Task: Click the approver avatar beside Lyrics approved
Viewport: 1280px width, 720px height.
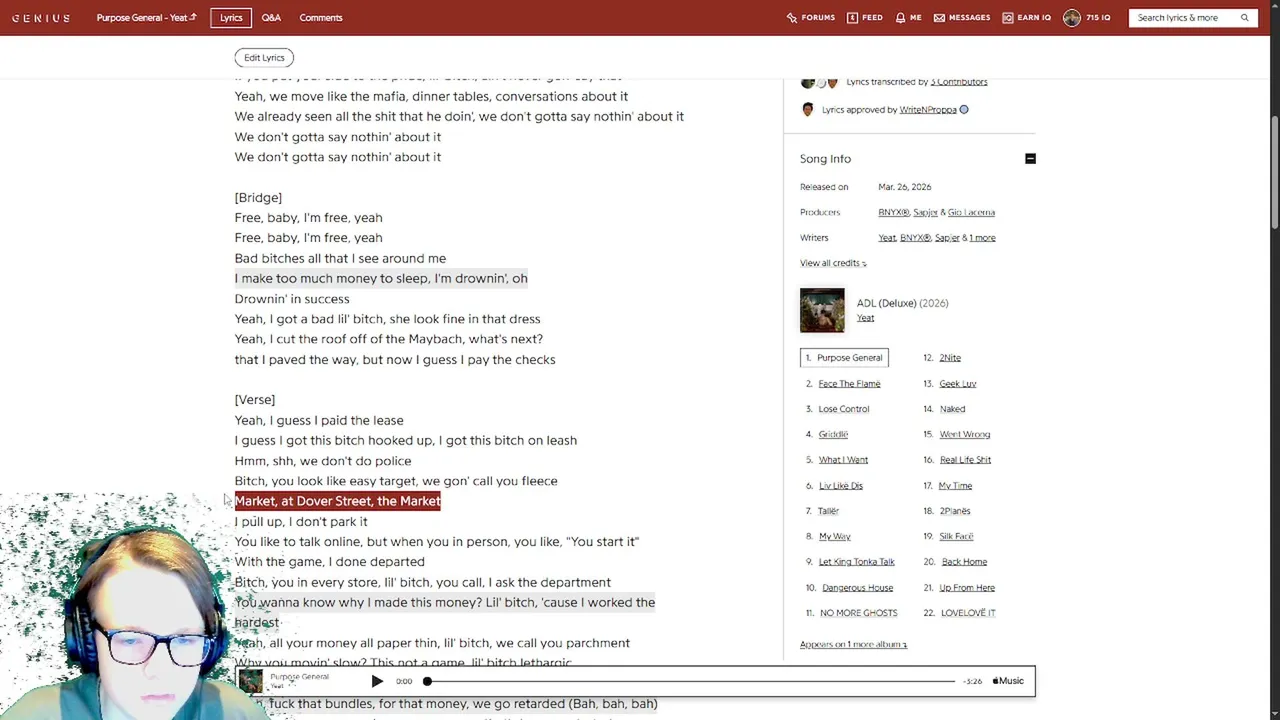Action: pyautogui.click(x=808, y=110)
